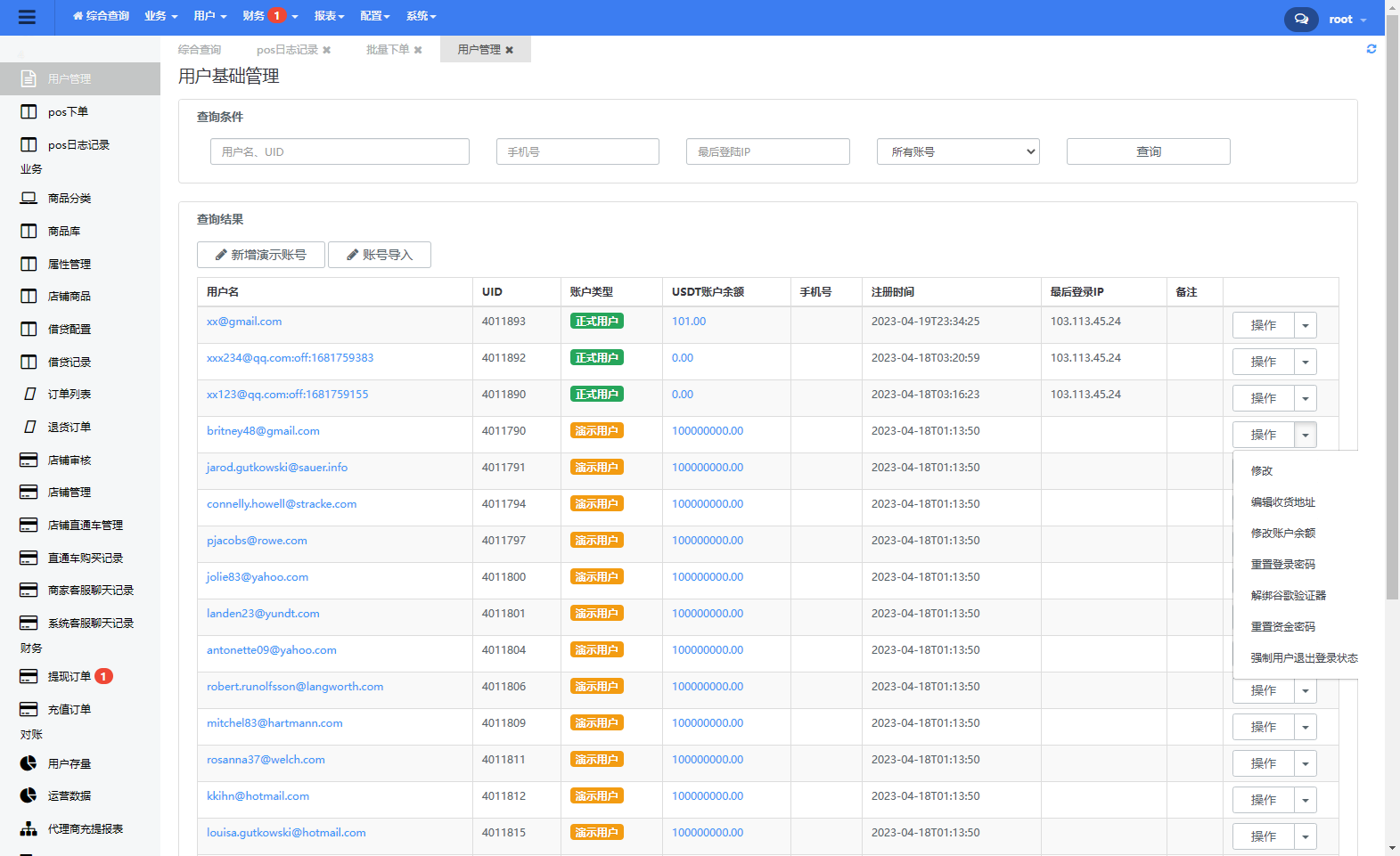Viewport: 1400px width, 856px height.
Task: Switch to the 综合查询 tab
Action: pos(200,50)
